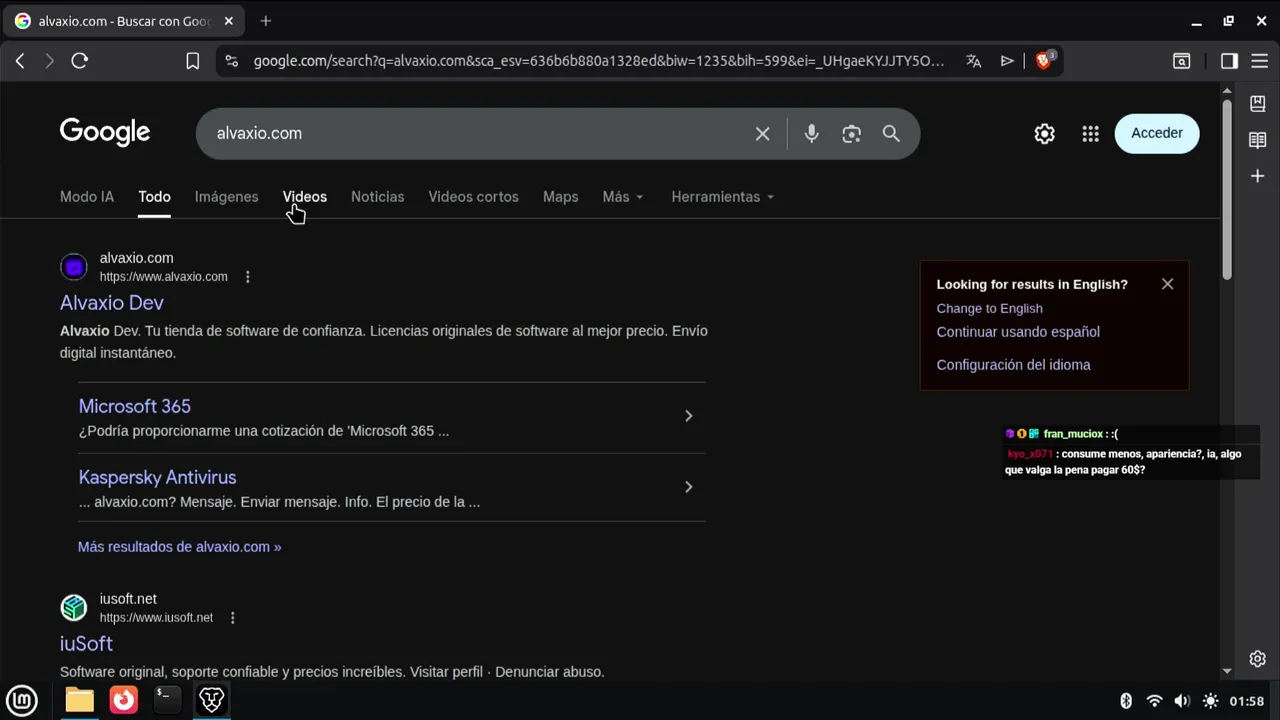Click the iusoft.net result favicon
1280x720 pixels.
74,608
